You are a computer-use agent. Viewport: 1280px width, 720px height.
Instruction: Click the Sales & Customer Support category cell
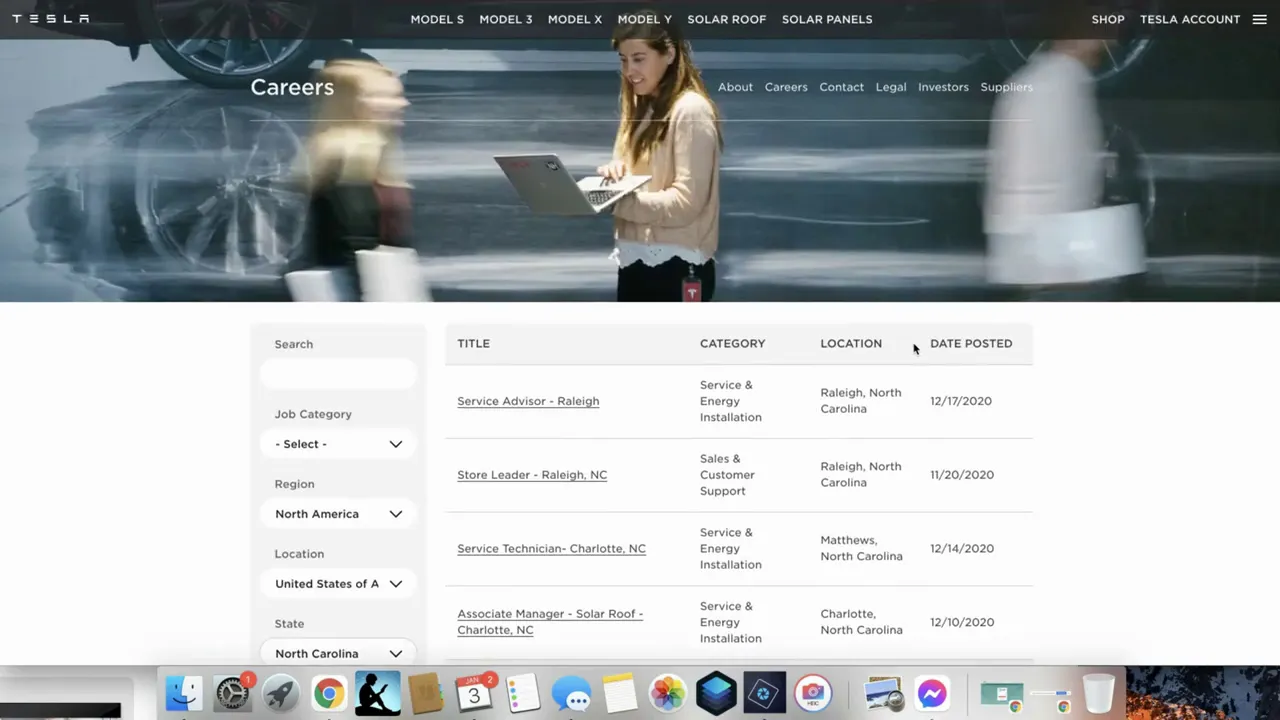click(727, 475)
